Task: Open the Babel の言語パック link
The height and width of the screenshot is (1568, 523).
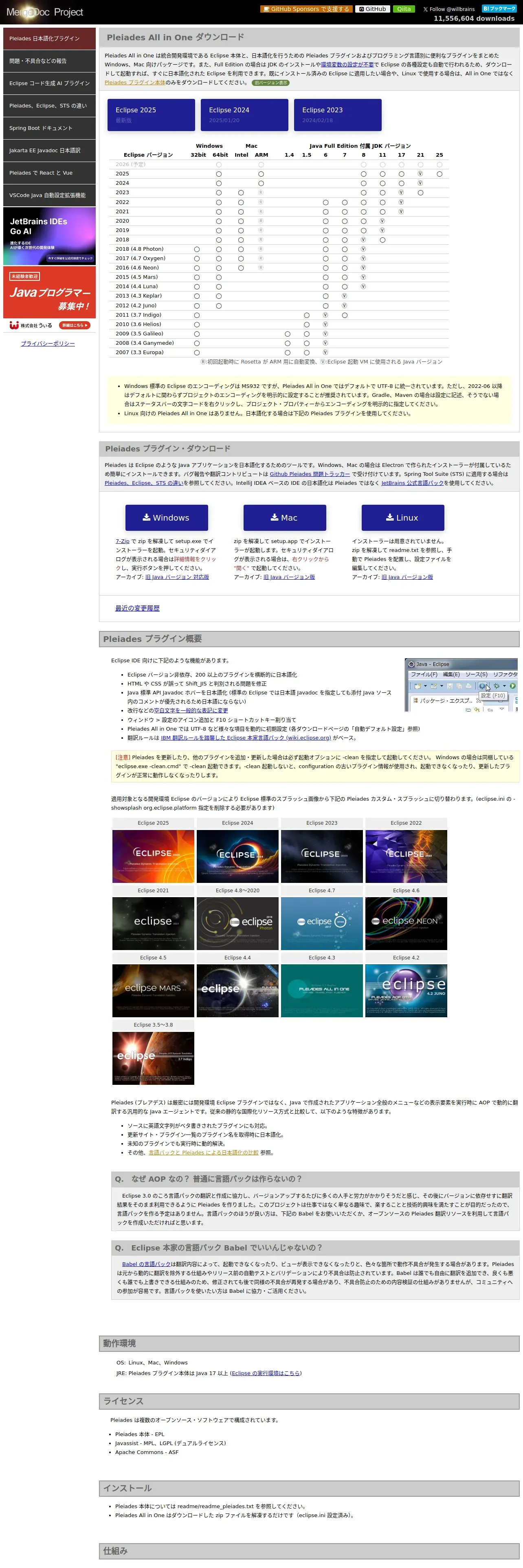Action: pyautogui.click(x=146, y=1264)
